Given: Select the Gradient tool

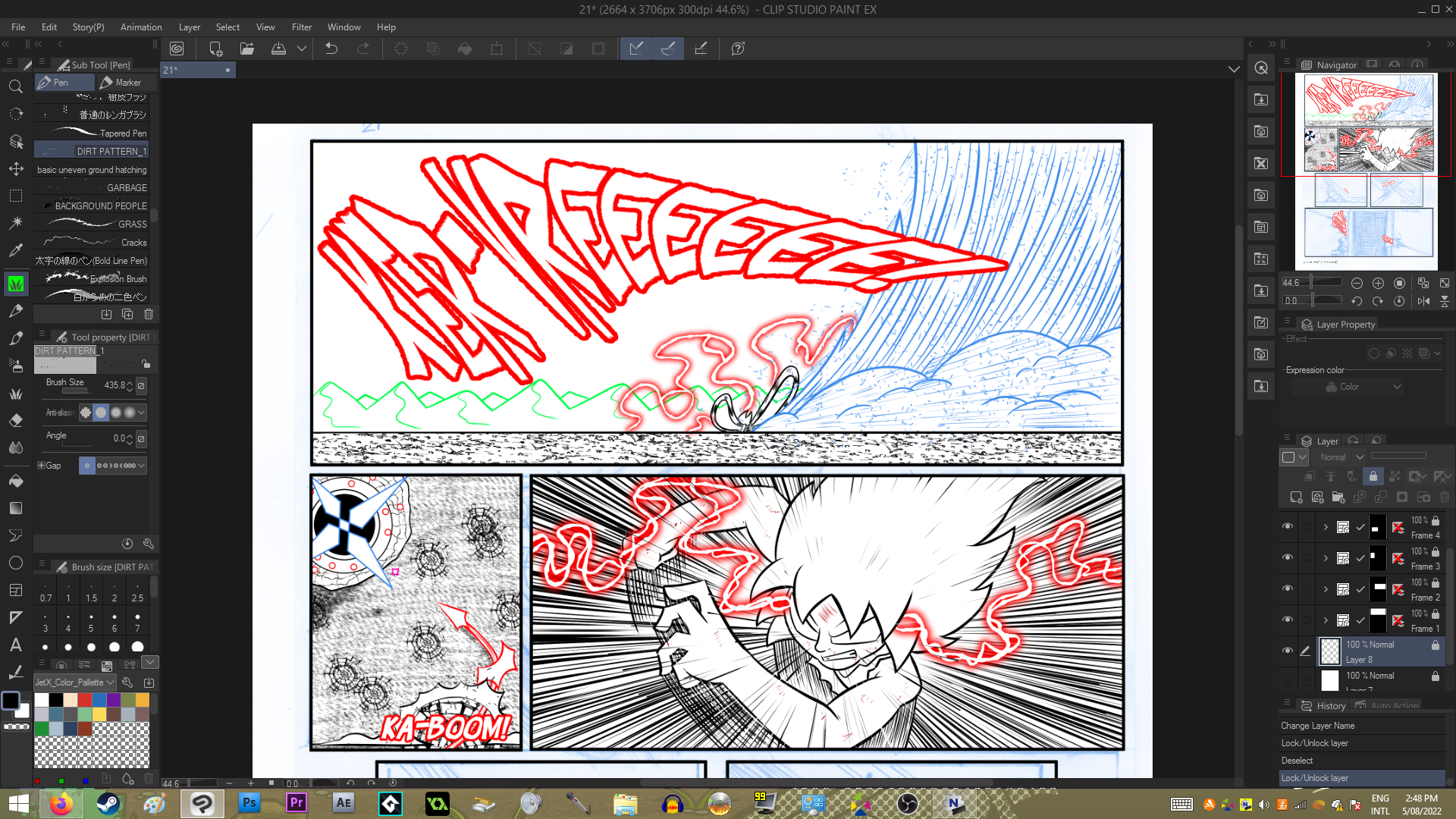Looking at the screenshot, I should click(x=15, y=508).
